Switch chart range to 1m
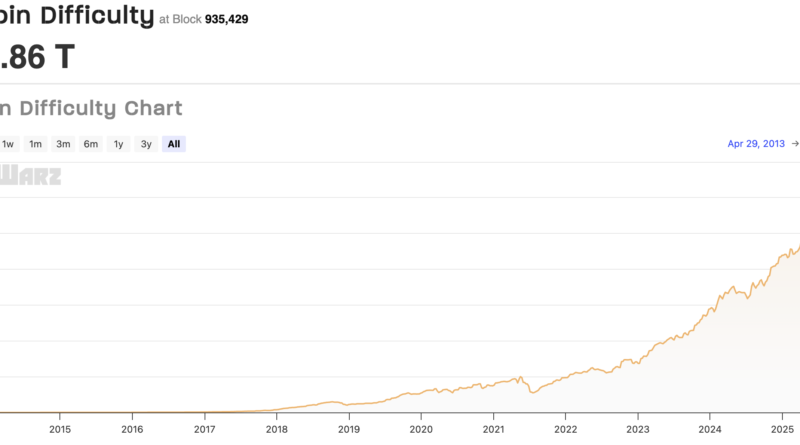 click(x=35, y=144)
